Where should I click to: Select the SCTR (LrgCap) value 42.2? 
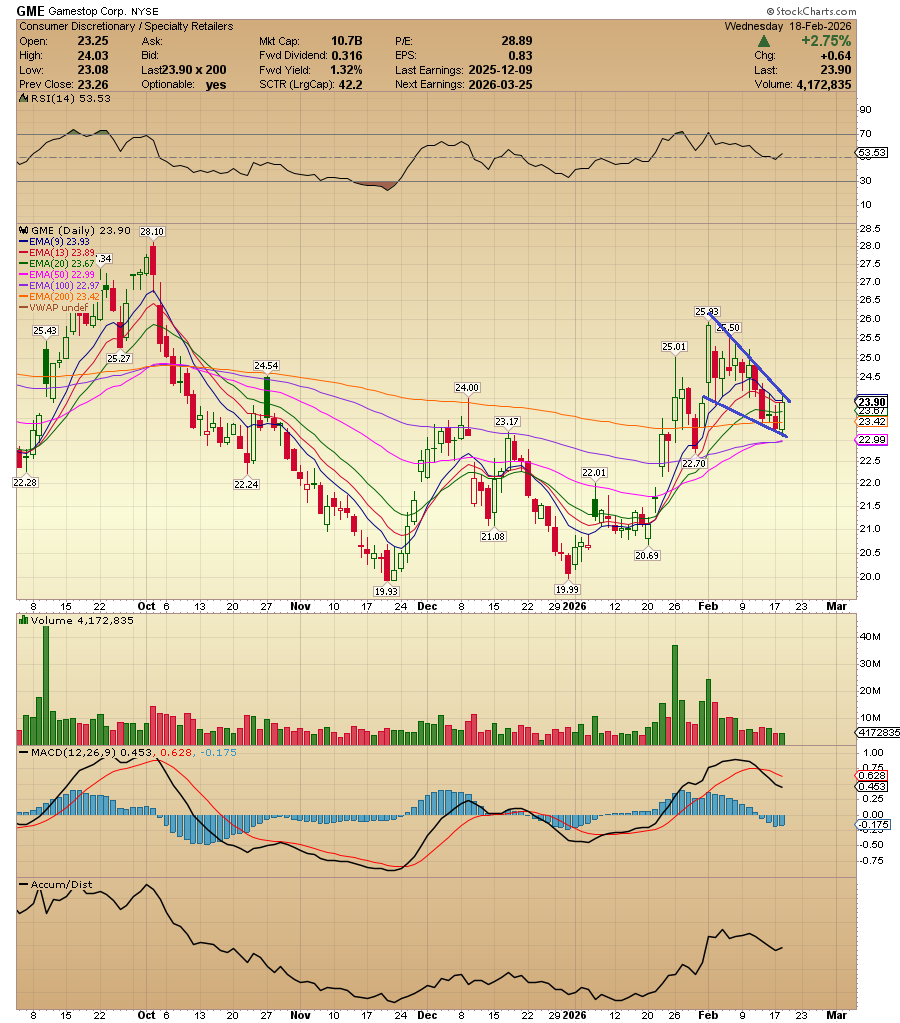pos(350,84)
